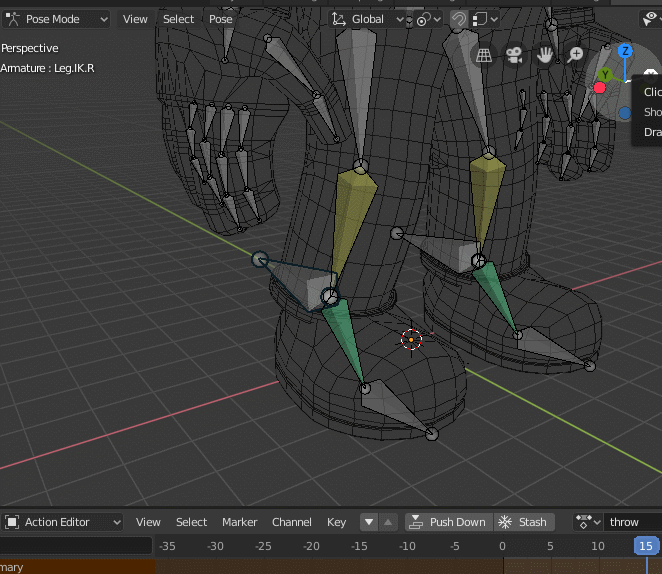Click the current frame 15 marker
The height and width of the screenshot is (574, 662).
[x=646, y=546]
